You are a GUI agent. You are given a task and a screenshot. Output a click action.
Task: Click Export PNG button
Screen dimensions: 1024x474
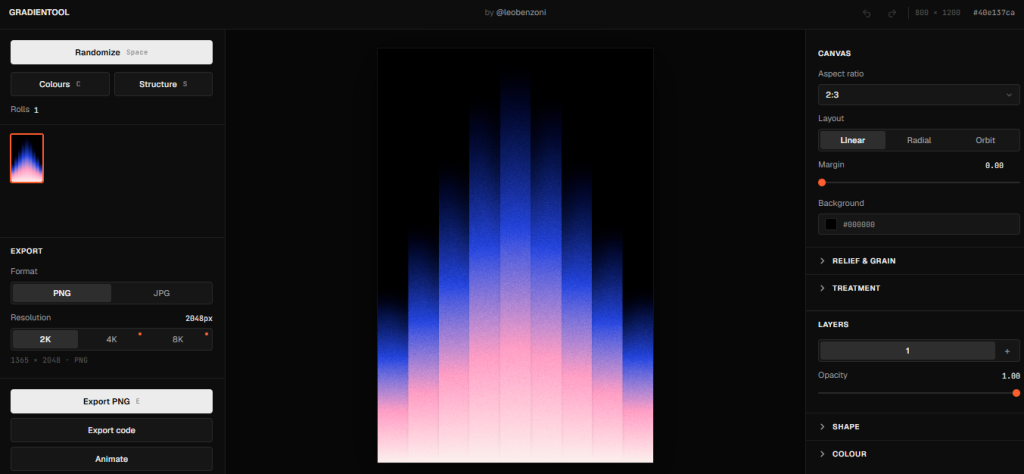coord(112,402)
